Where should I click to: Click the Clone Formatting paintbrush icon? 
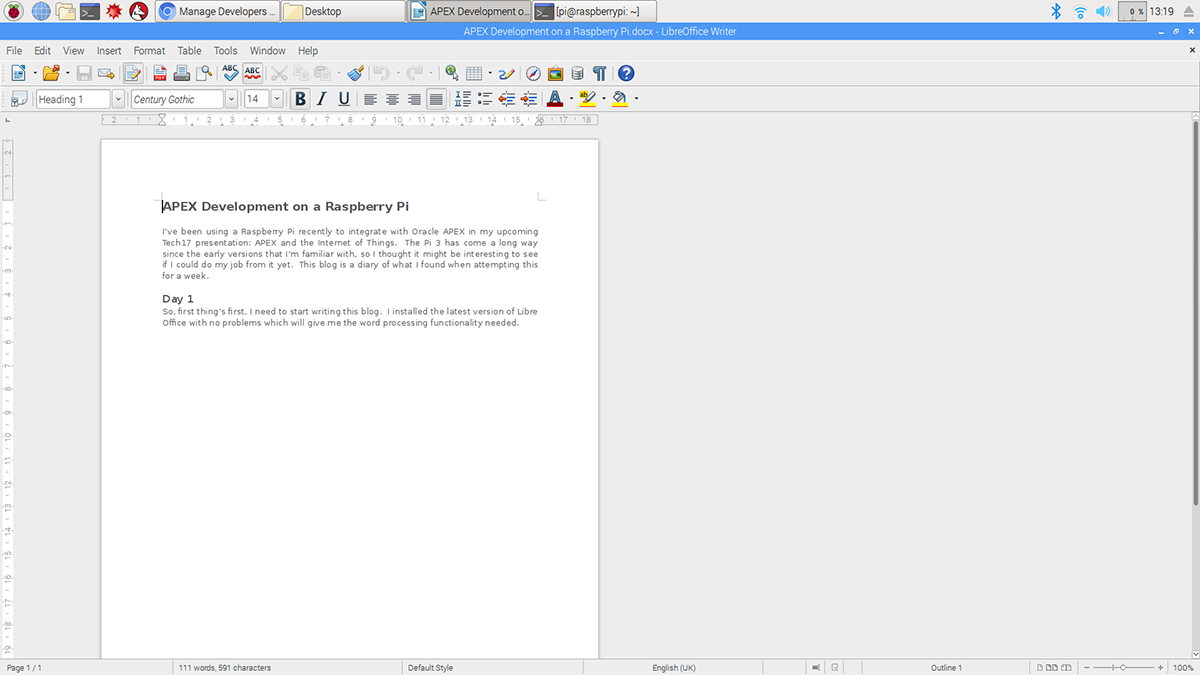[x=355, y=73]
